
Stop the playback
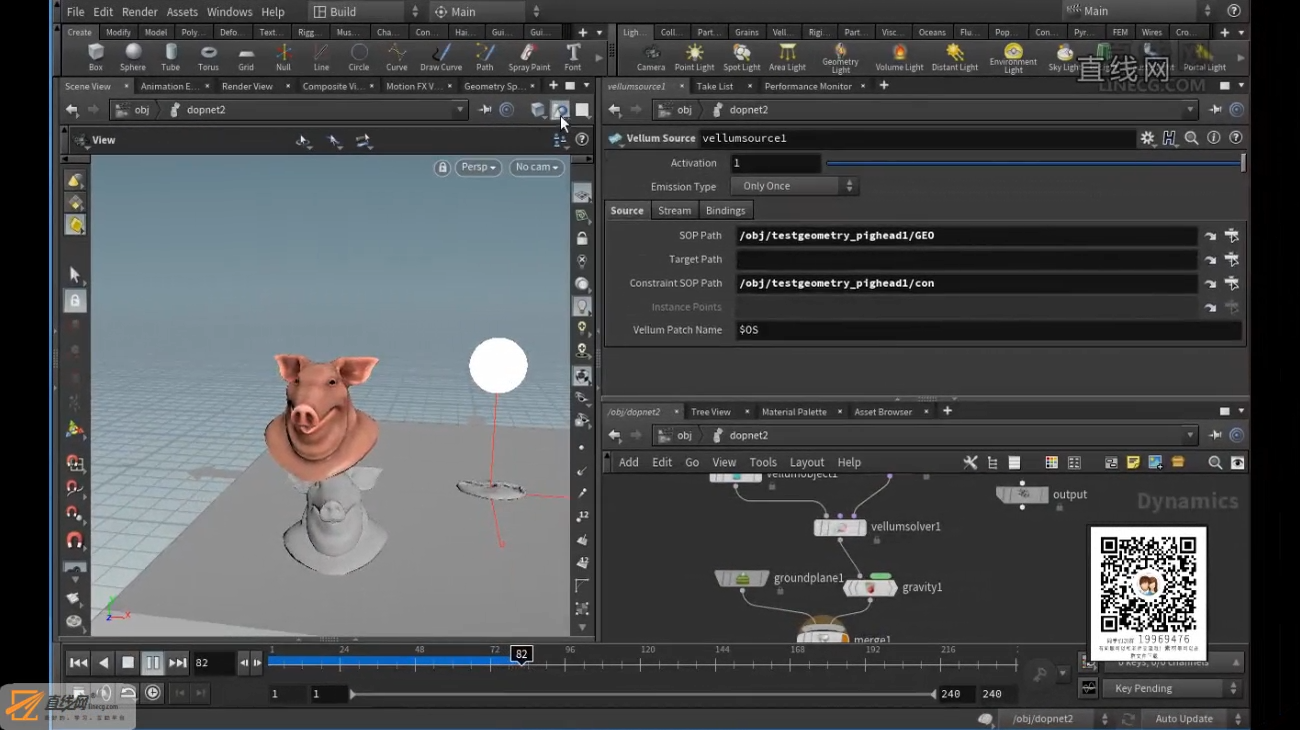click(128, 662)
